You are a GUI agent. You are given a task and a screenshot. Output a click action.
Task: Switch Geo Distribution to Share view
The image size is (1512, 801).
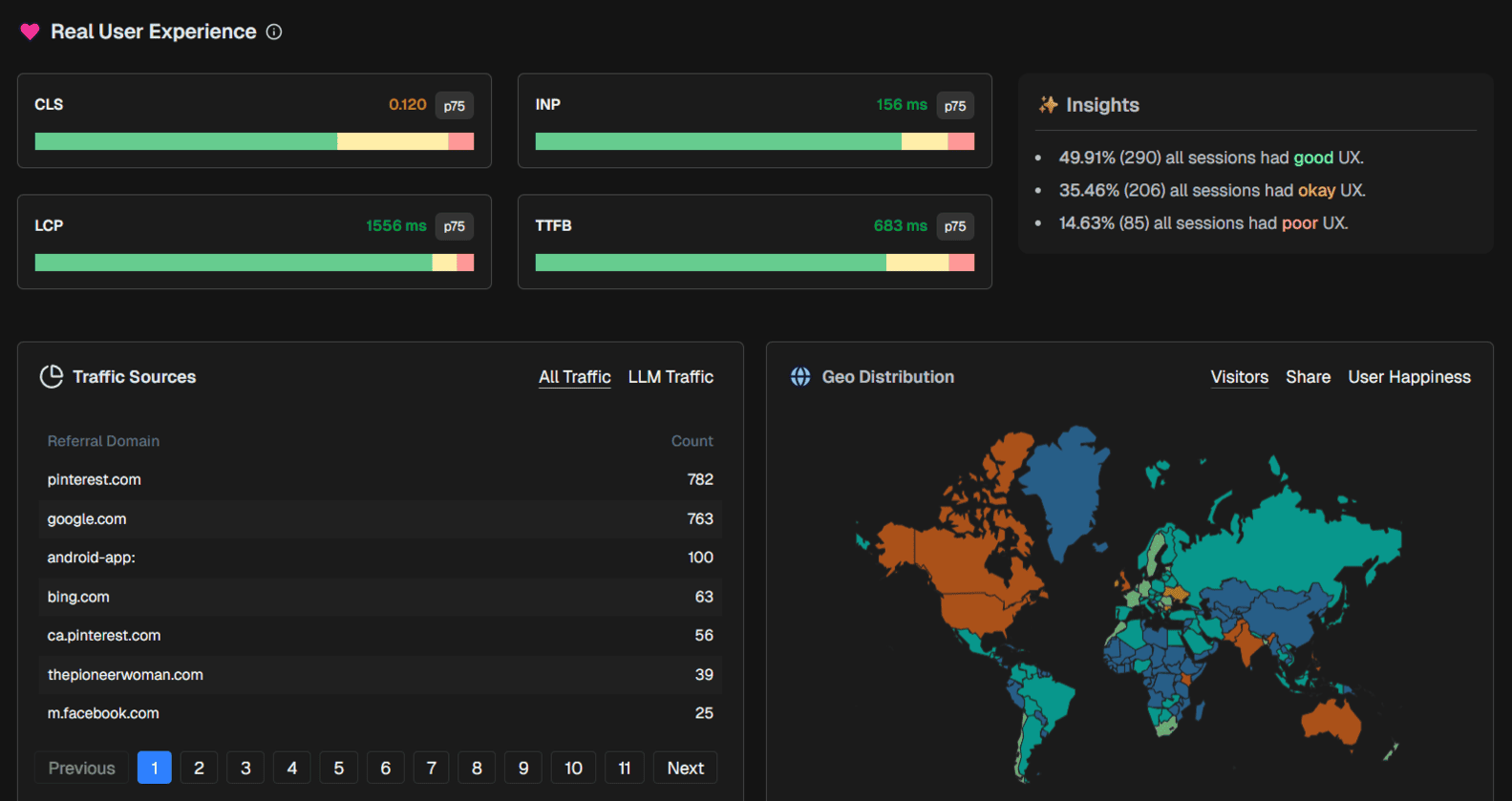pos(1308,377)
